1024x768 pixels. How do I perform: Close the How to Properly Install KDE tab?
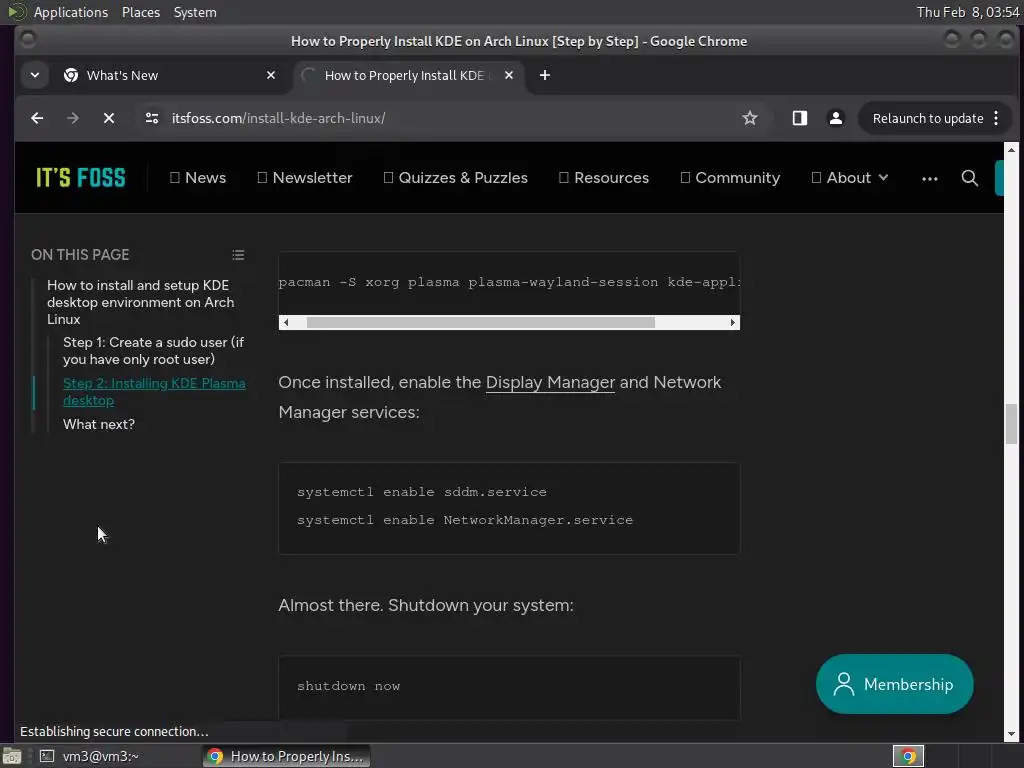(509, 75)
